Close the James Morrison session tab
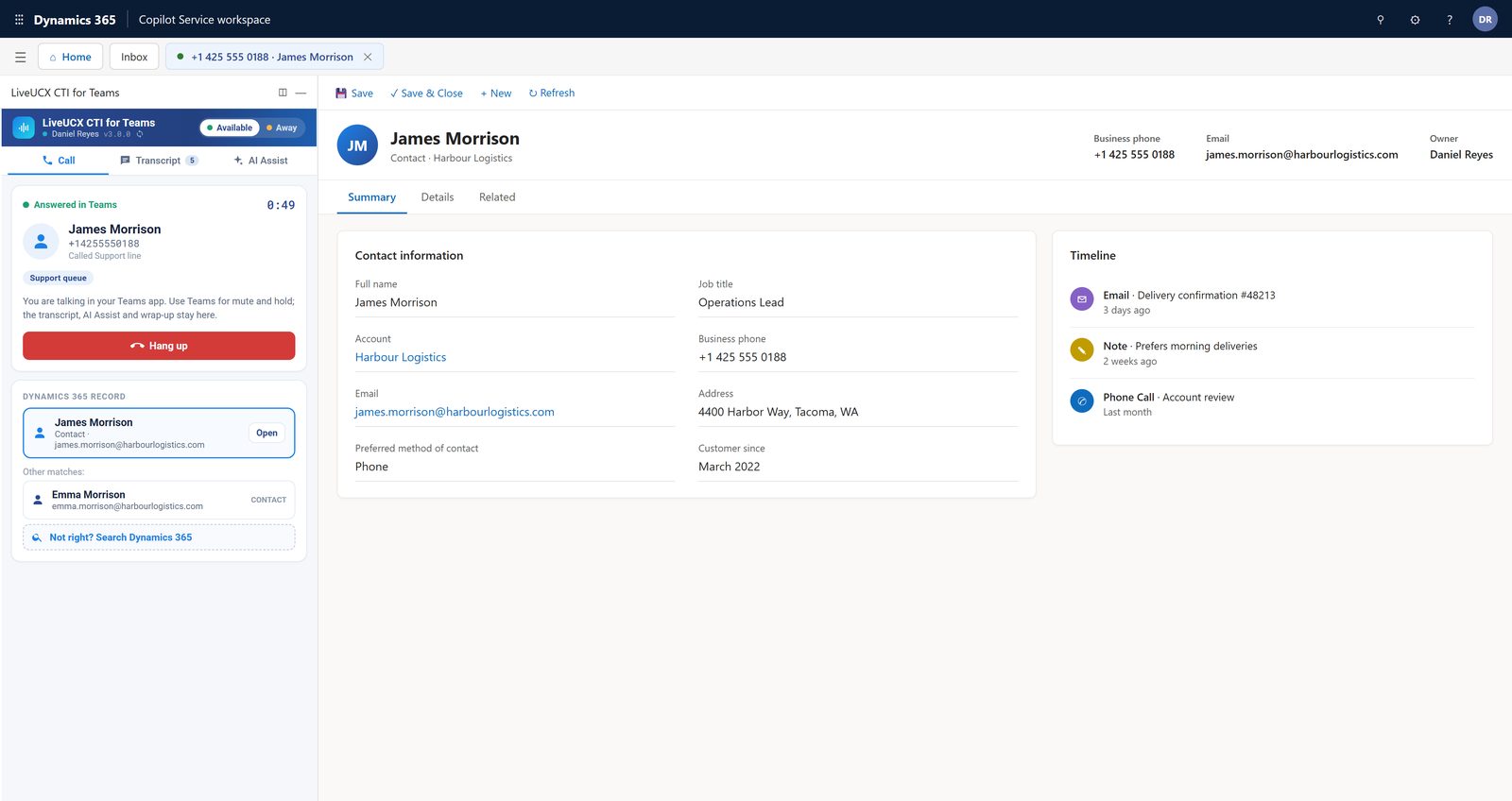Image resolution: width=1512 pixels, height=801 pixels. pyautogui.click(x=368, y=57)
